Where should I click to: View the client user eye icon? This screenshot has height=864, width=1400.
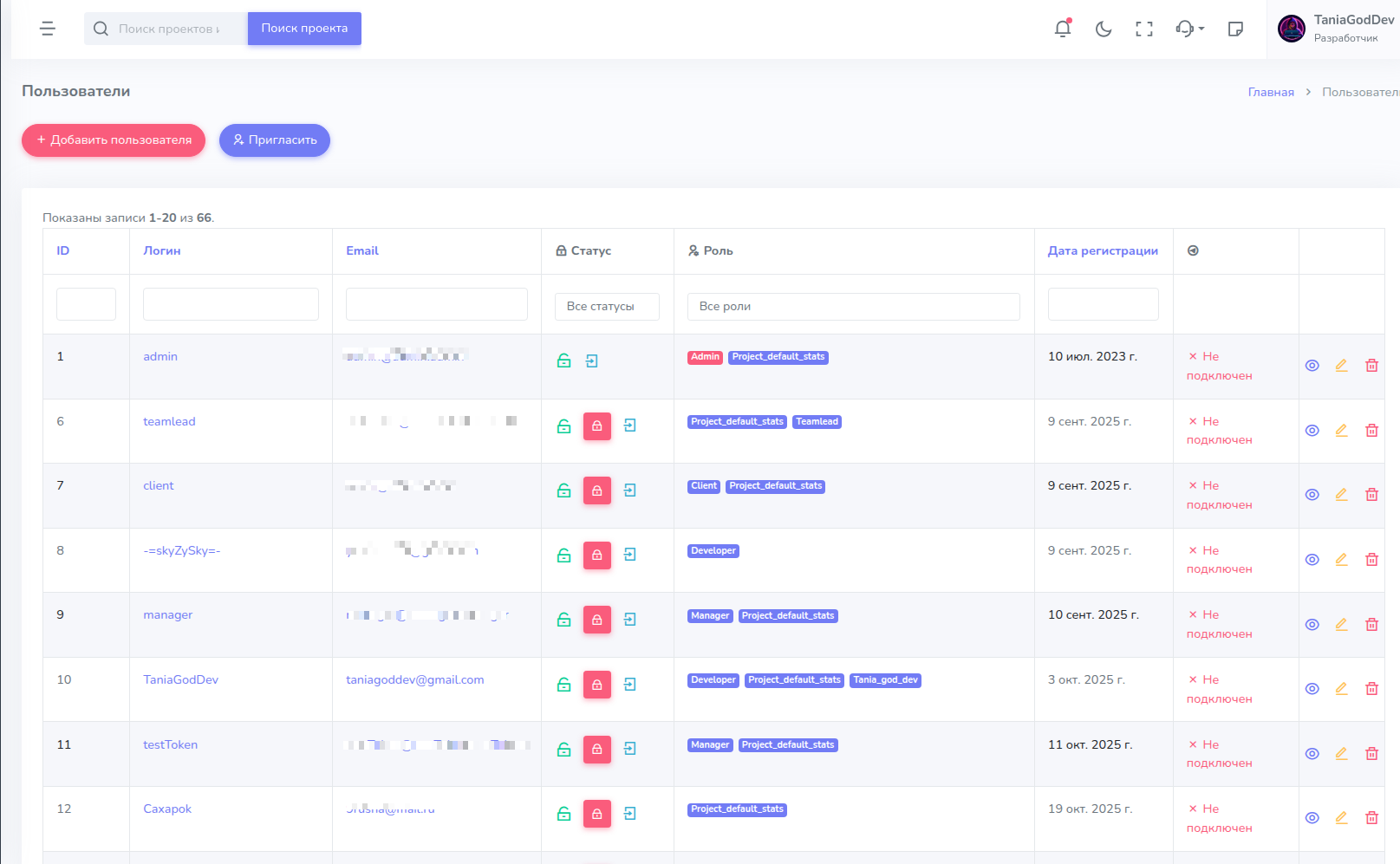pos(1312,495)
